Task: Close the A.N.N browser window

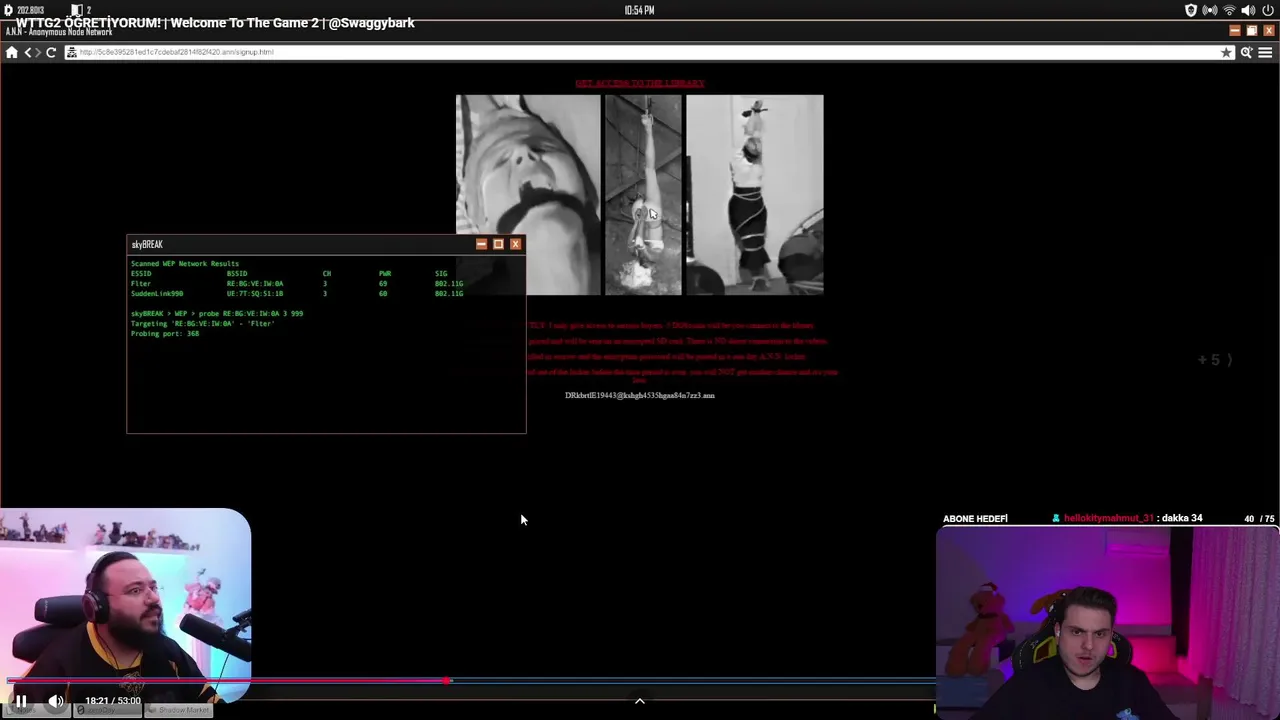Action: pos(1269,31)
